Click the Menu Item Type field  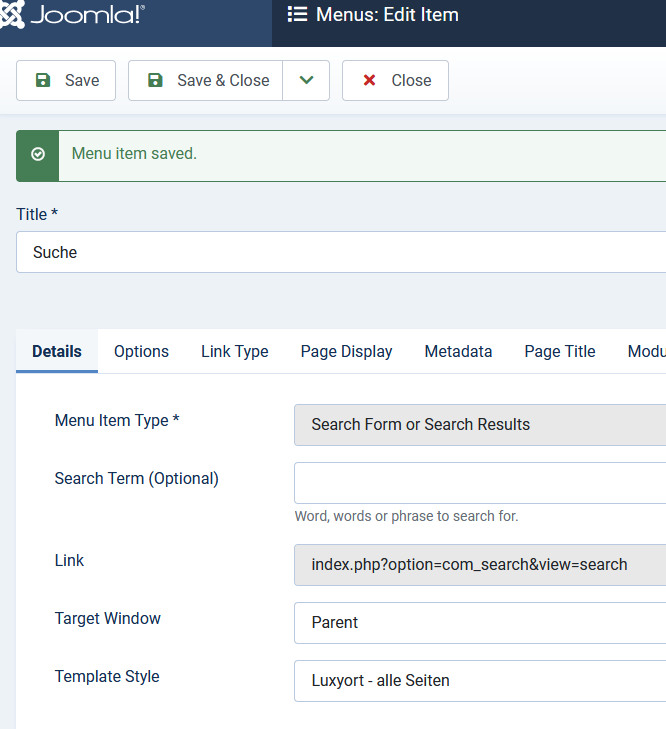point(480,425)
